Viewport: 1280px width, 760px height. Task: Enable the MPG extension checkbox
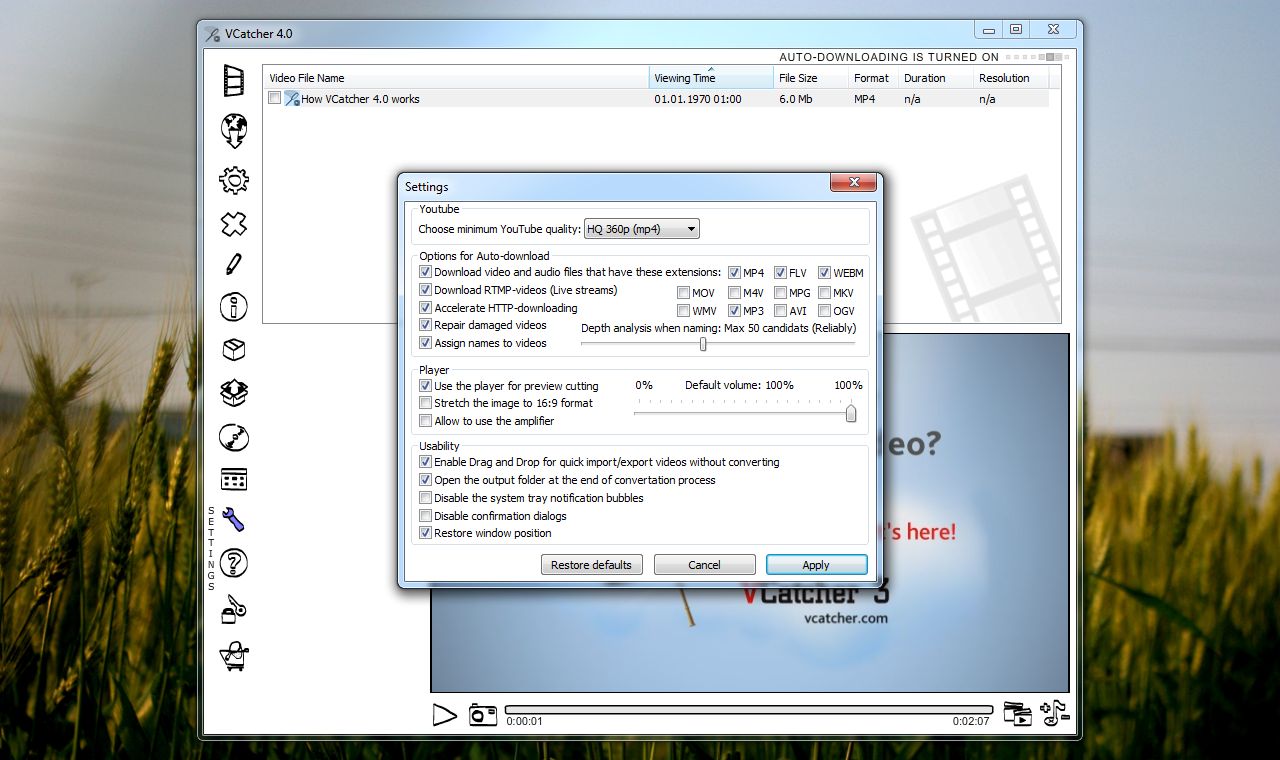[x=781, y=293]
